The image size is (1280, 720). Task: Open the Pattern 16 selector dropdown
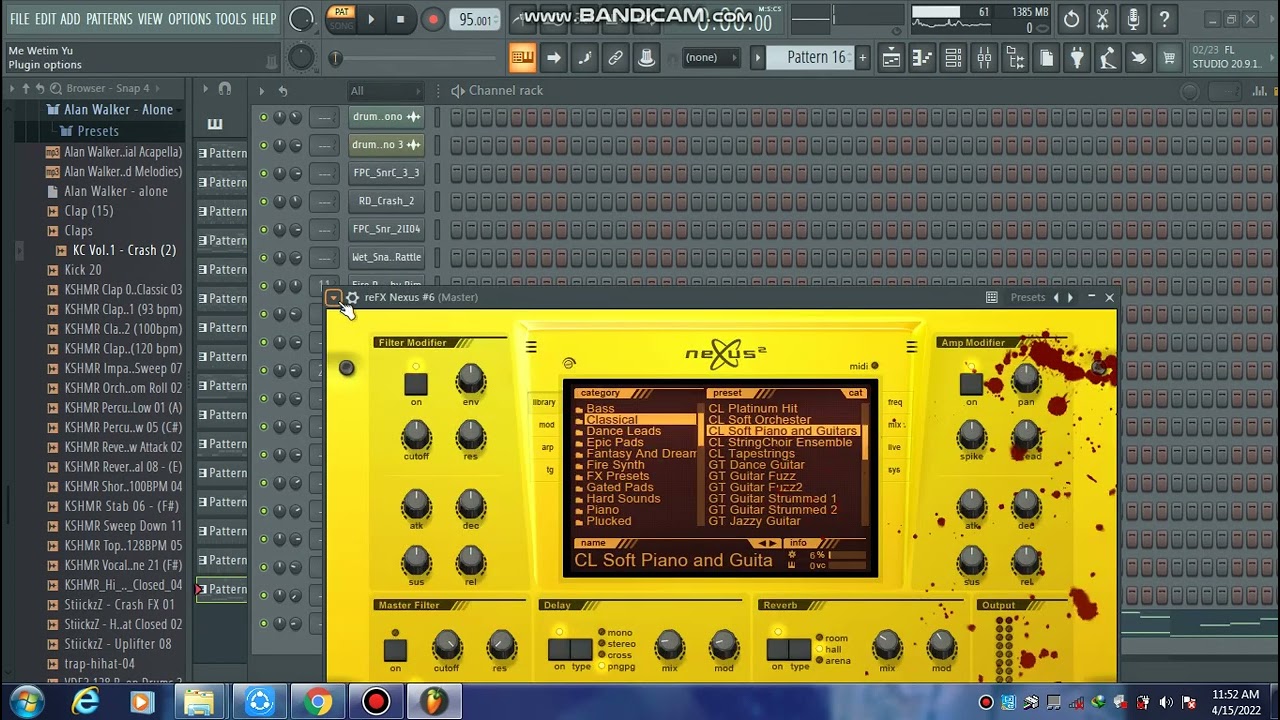point(816,58)
